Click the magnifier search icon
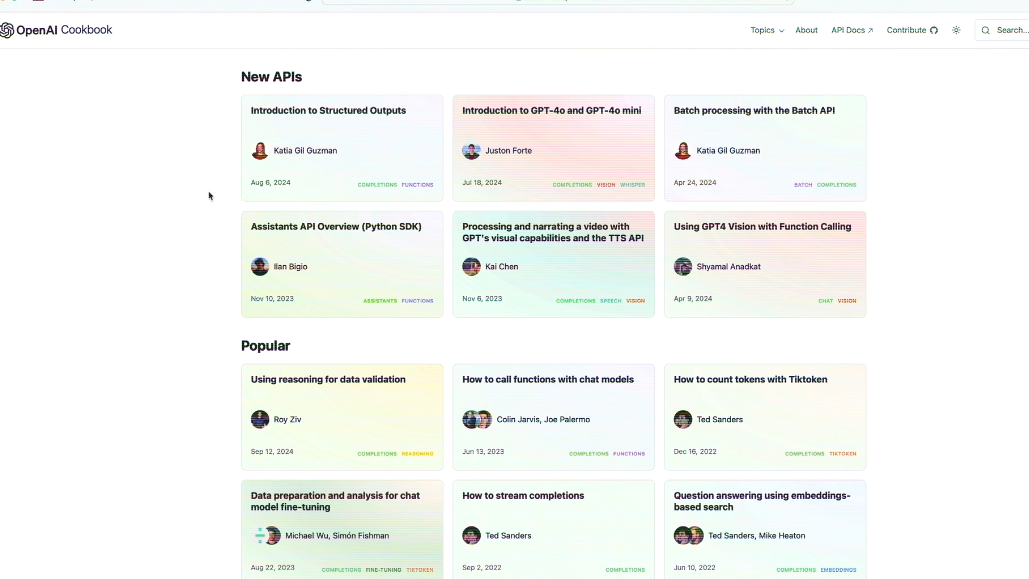This screenshot has height=579, width=1029. click(x=985, y=30)
